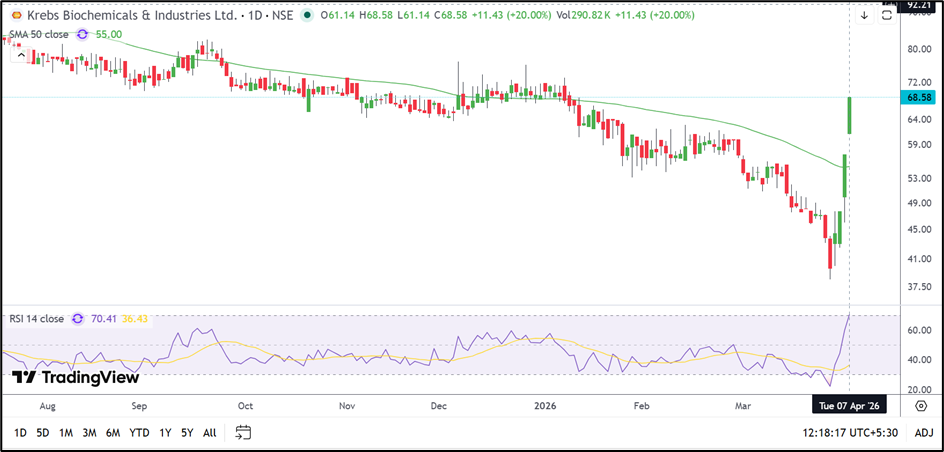Click the green market status dot

tap(305, 16)
